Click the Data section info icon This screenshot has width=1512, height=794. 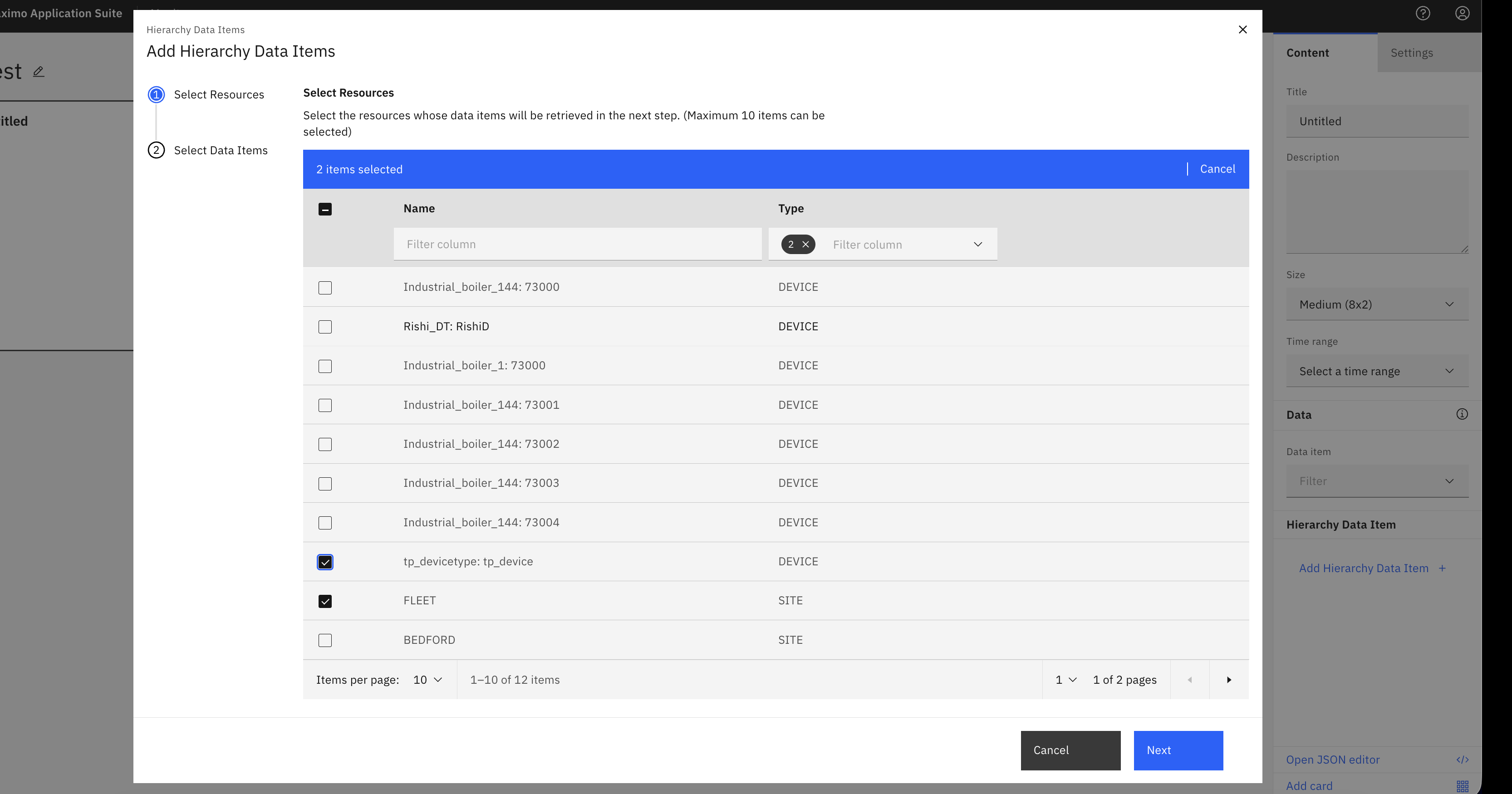coord(1462,414)
